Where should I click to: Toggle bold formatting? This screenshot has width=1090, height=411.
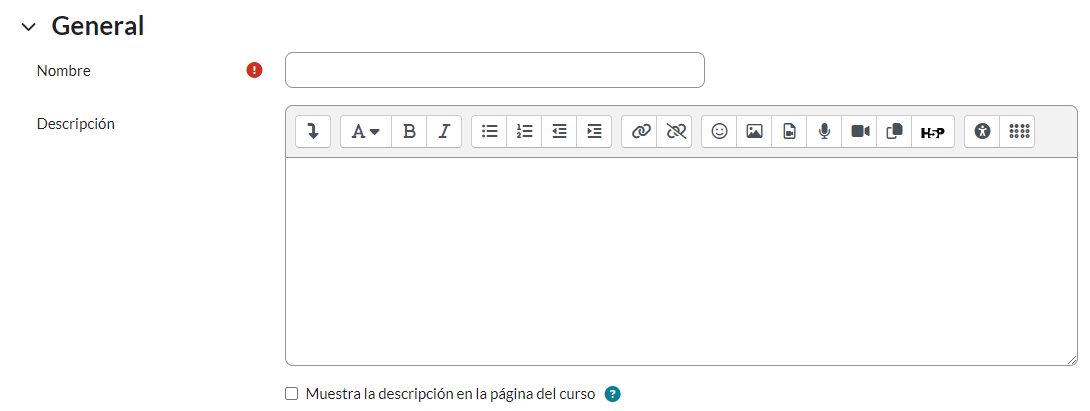point(408,131)
